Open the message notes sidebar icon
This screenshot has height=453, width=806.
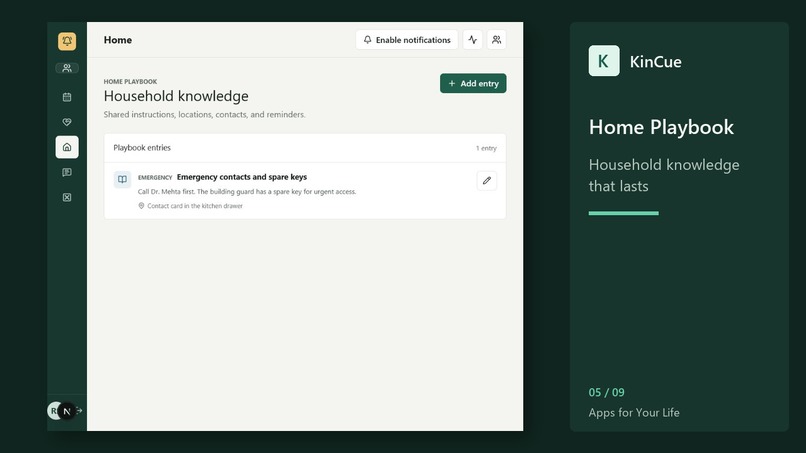(x=67, y=172)
